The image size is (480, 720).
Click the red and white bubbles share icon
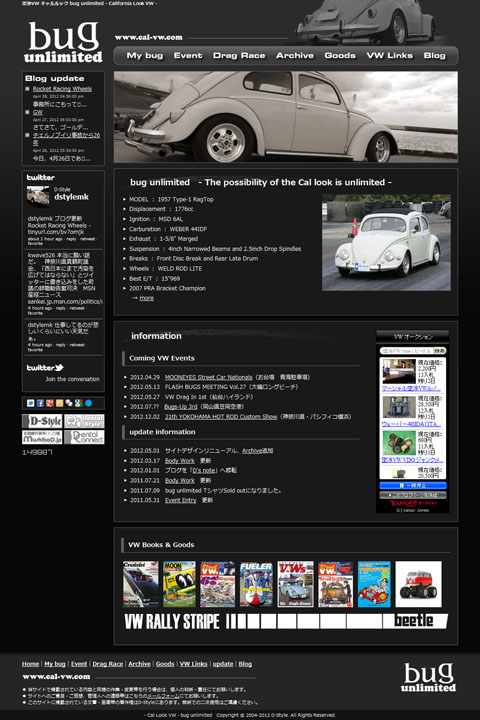tap(69, 403)
